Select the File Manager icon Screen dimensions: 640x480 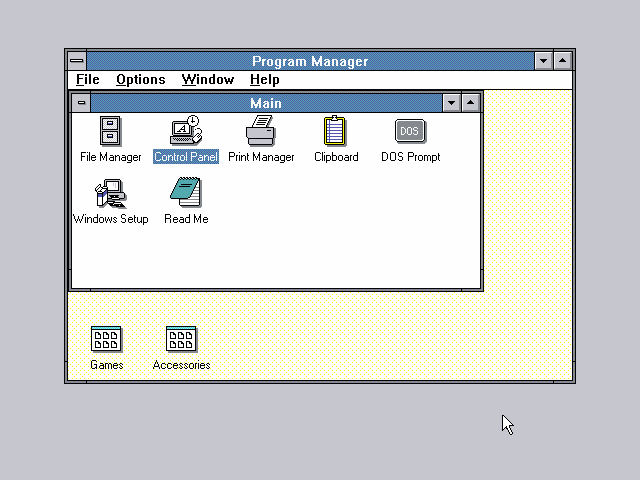coord(110,131)
